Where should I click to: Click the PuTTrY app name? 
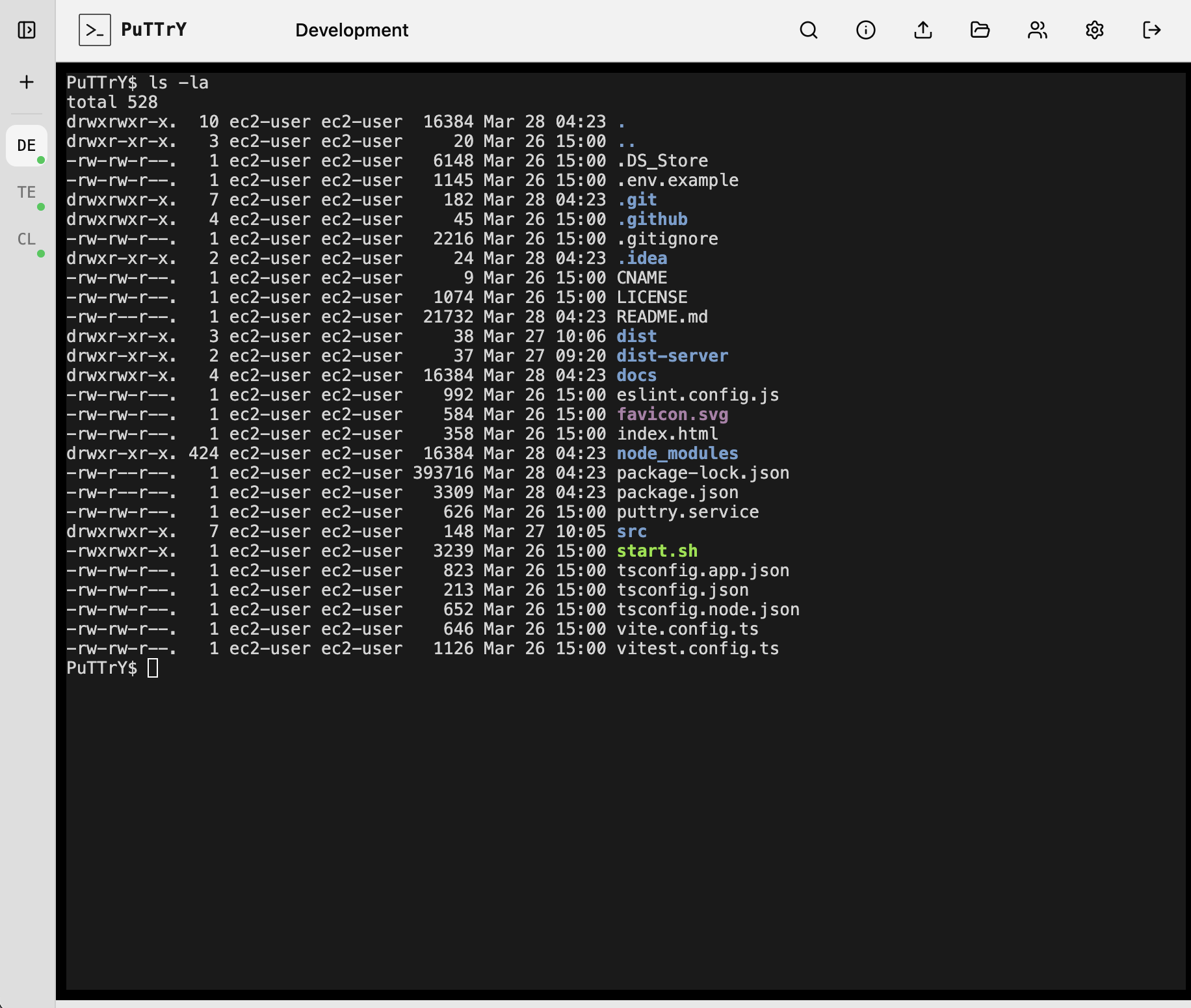(x=154, y=29)
